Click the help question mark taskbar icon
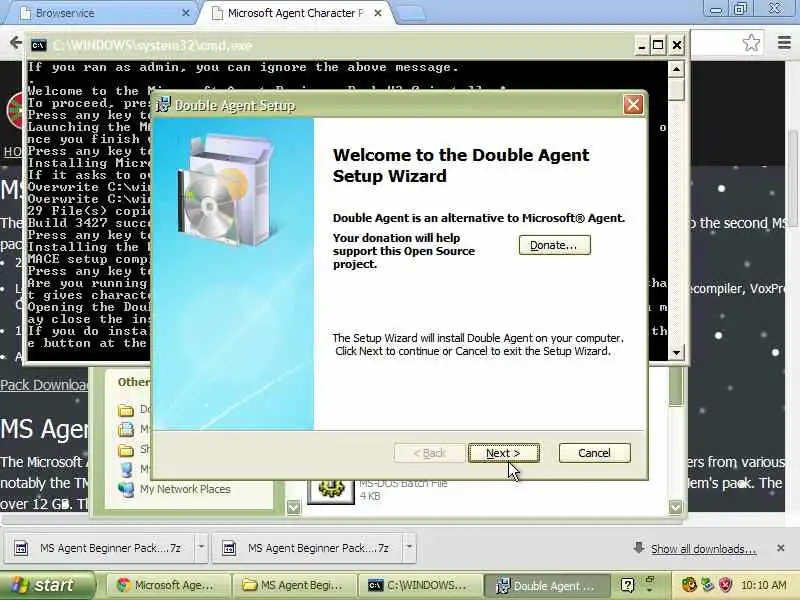Viewport: 800px width, 600px height. pos(627,585)
